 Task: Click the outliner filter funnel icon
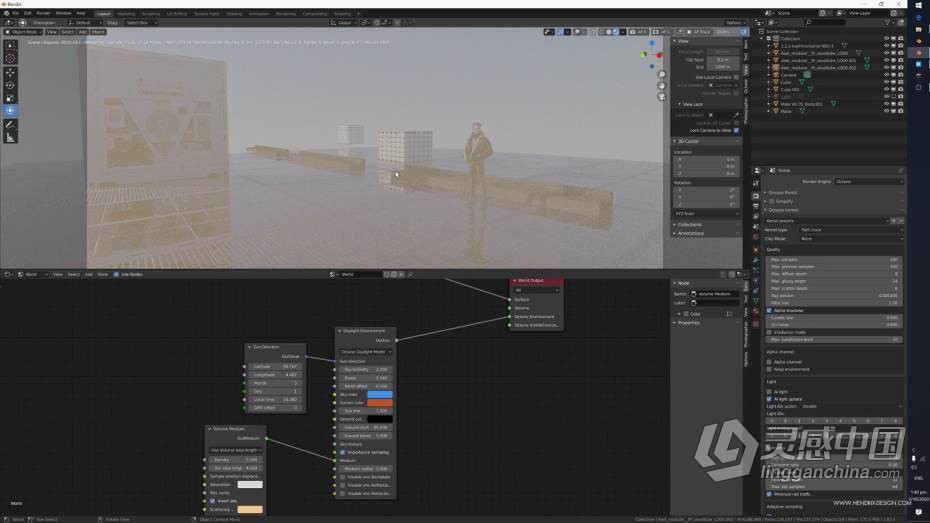888,23
